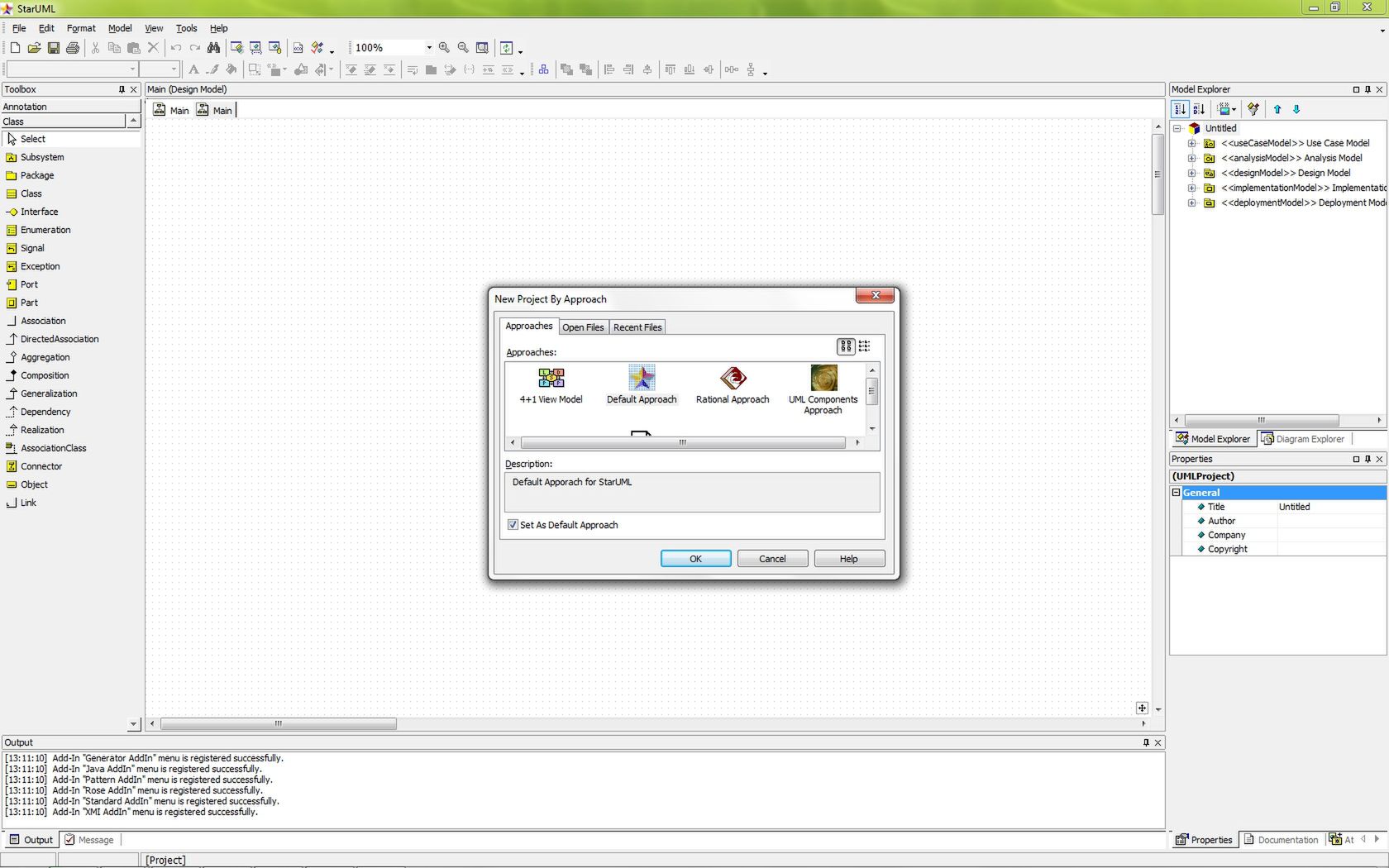Viewport: 1389px width, 868px height.
Task: Click the Annotation toolbox category header
Action: pyautogui.click(x=71, y=107)
